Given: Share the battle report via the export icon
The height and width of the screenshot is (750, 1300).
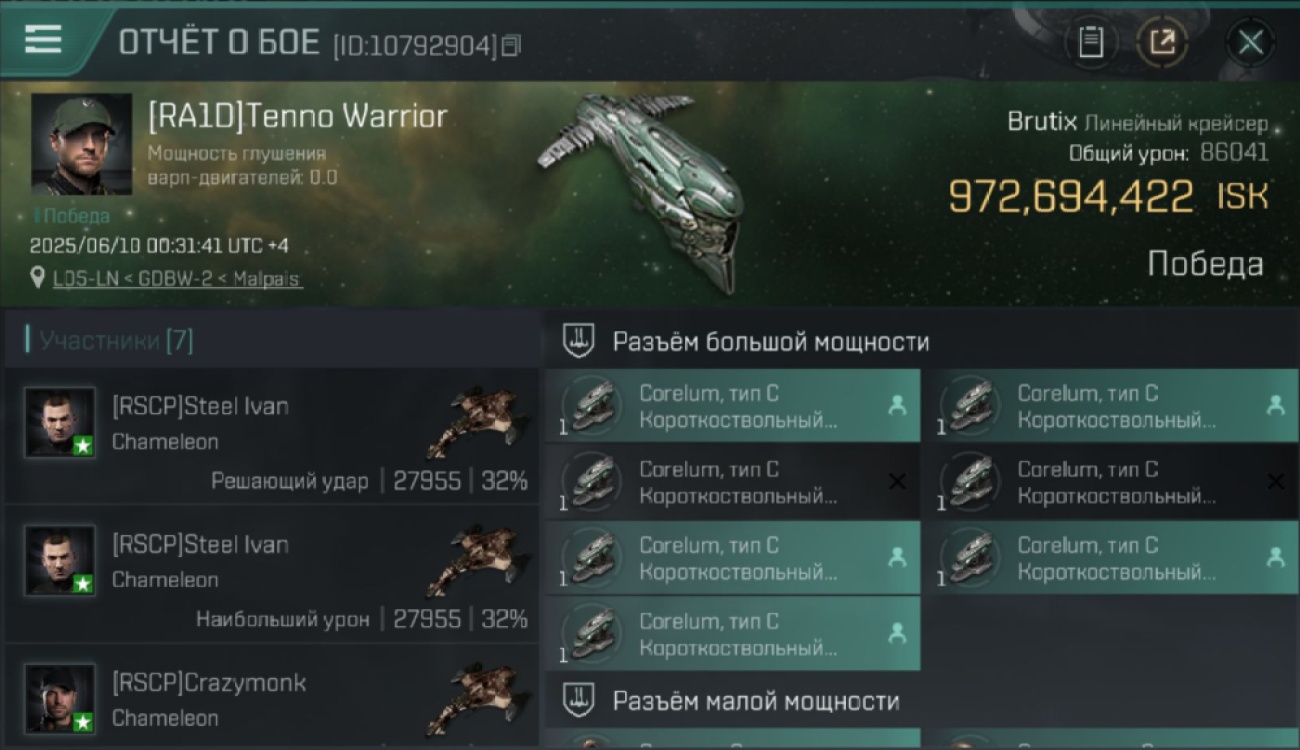Looking at the screenshot, I should click(1161, 42).
